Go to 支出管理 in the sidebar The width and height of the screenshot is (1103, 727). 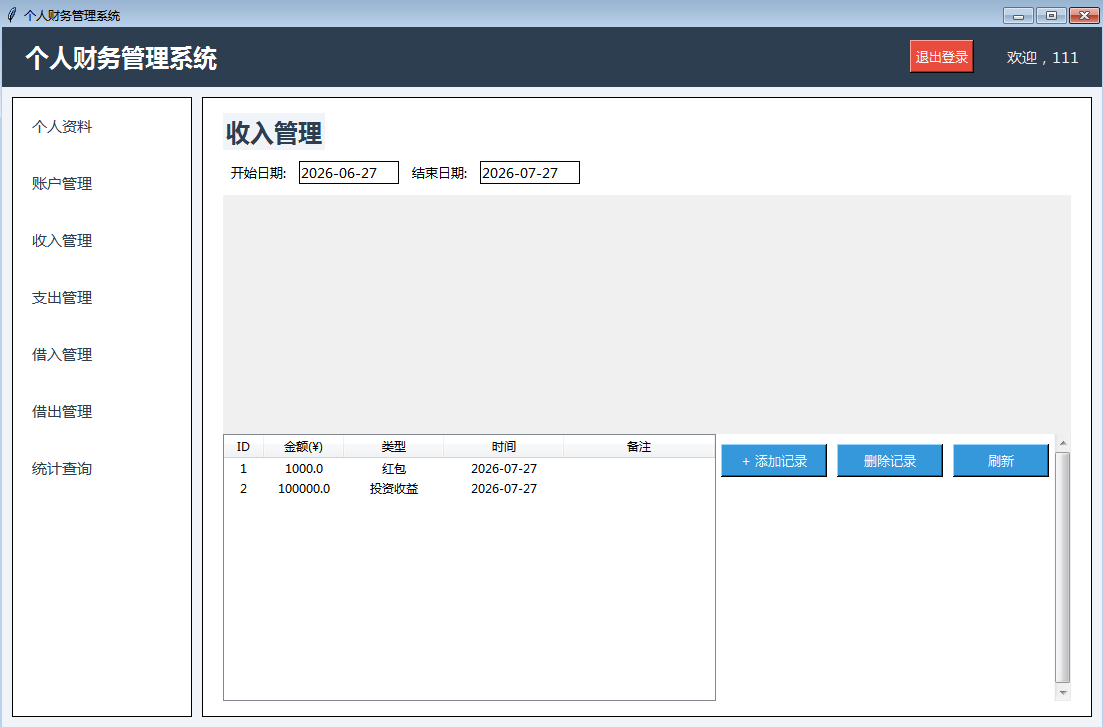[62, 298]
